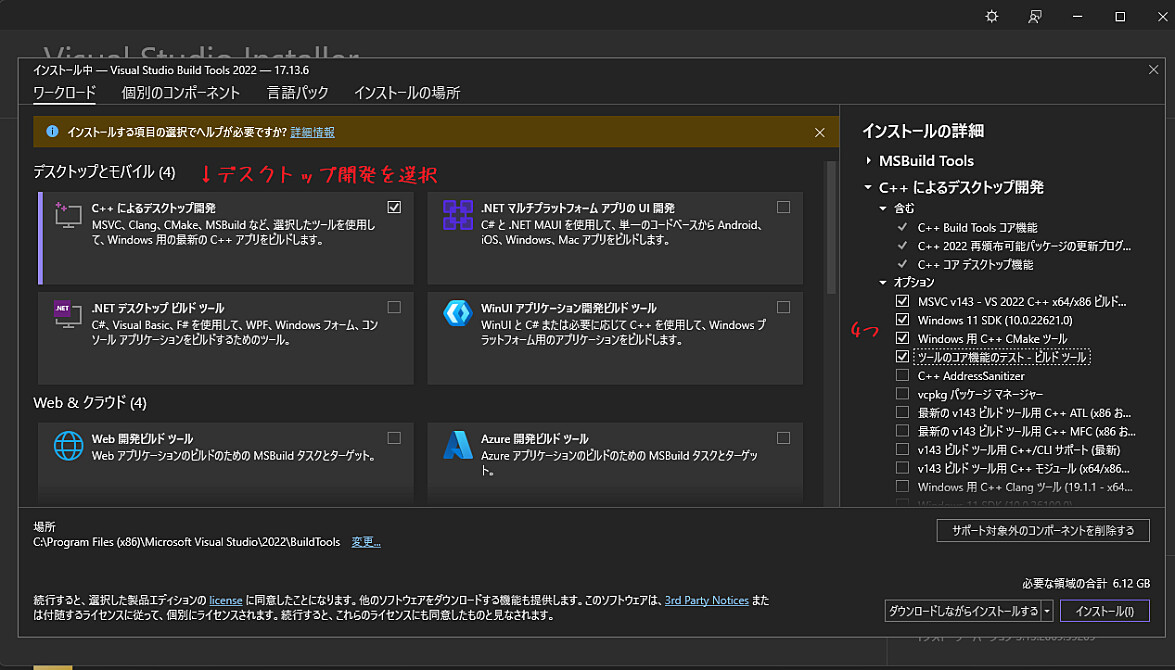Click the C++ 2022 再頒布可能パッケージ included item
1175x670 pixels.
click(1024, 246)
